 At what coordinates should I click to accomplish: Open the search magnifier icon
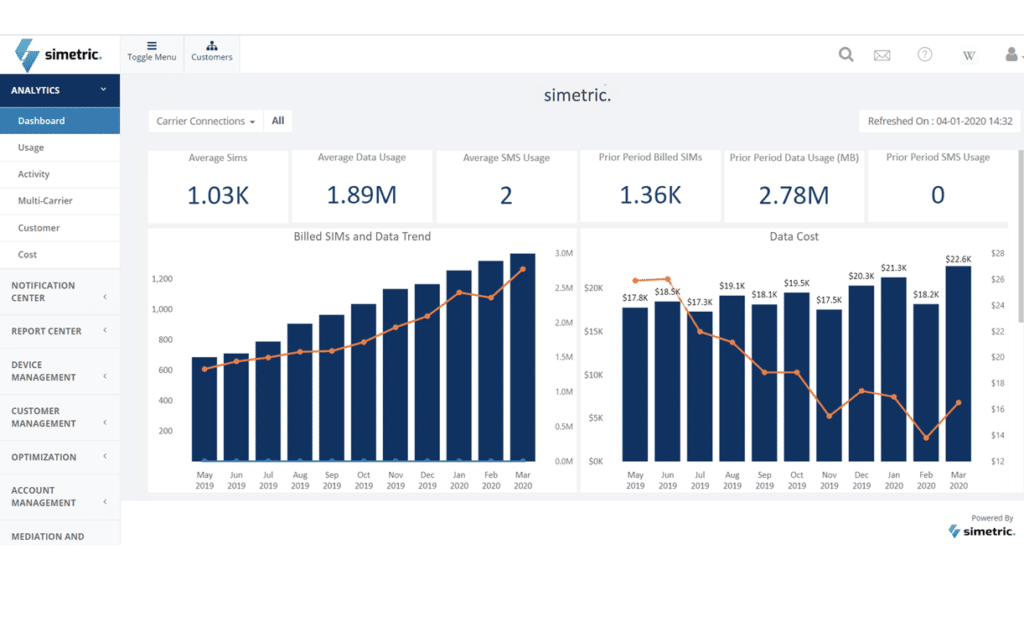pos(846,54)
